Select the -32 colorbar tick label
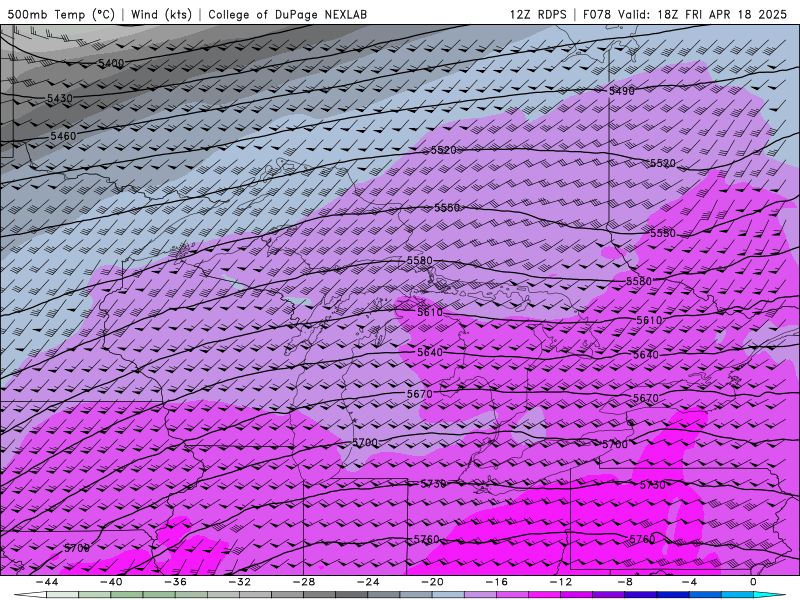Viewport: 800px width, 600px height. [240, 582]
